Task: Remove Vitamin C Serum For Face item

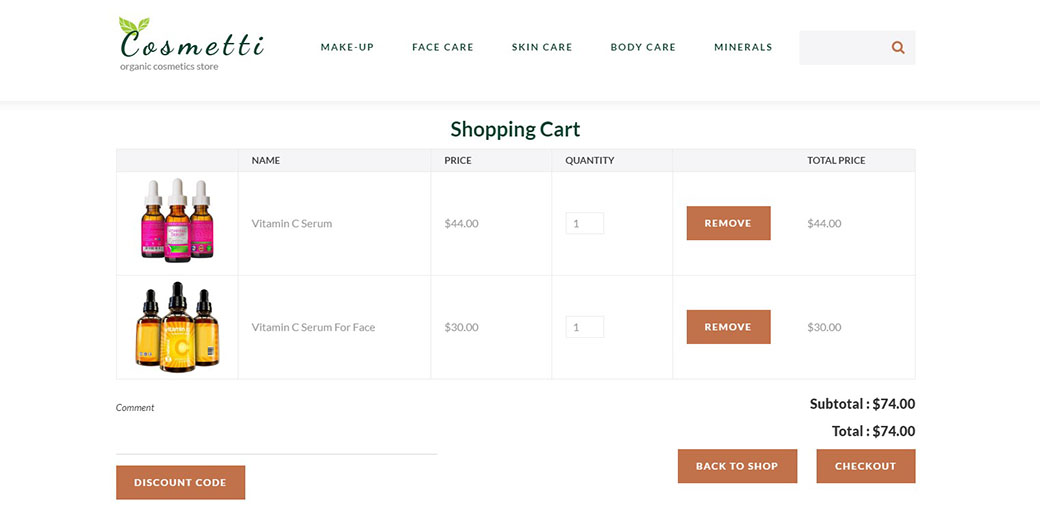Action: point(728,327)
